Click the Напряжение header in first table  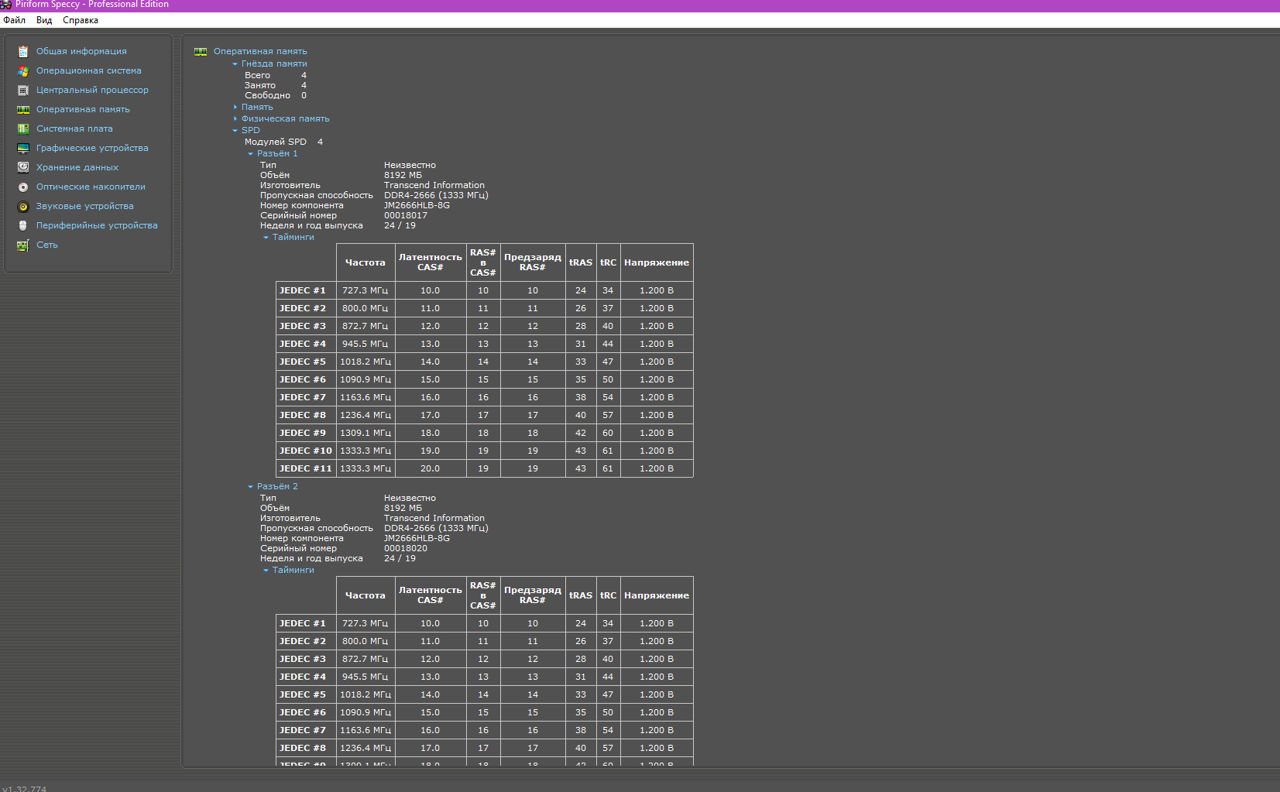point(656,263)
